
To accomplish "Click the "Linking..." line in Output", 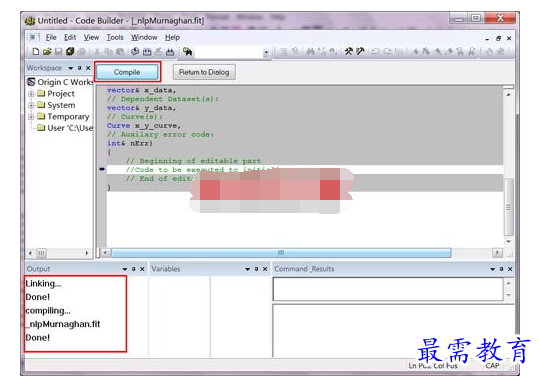I will pyautogui.click(x=43, y=284).
